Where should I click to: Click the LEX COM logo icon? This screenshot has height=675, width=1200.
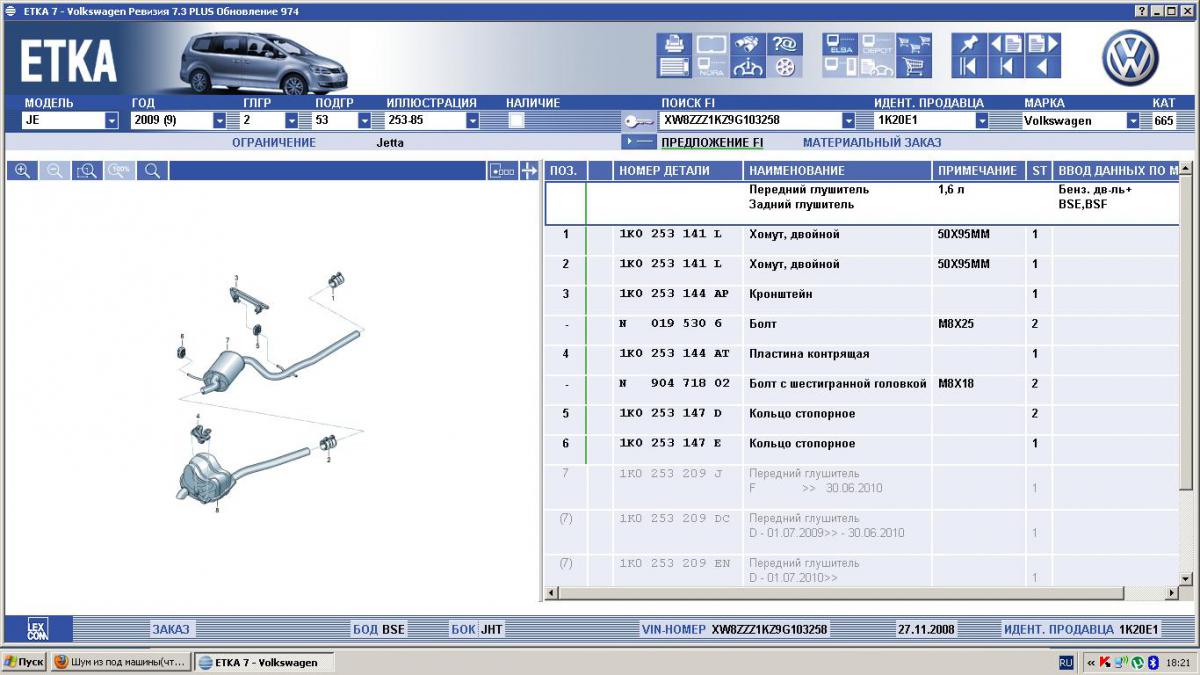[37, 629]
